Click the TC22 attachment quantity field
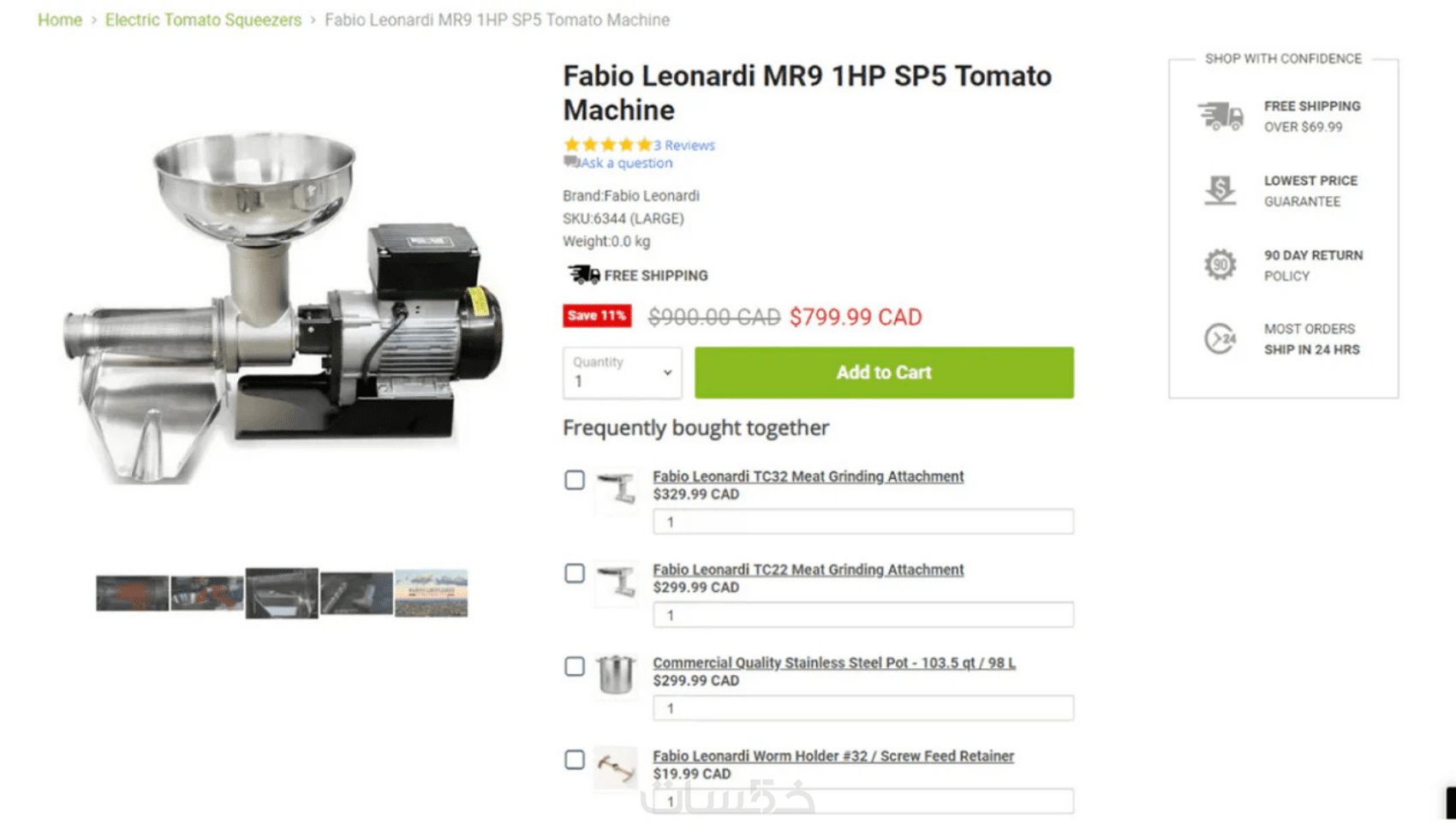Screen dimensions: 1456x831 click(863, 615)
